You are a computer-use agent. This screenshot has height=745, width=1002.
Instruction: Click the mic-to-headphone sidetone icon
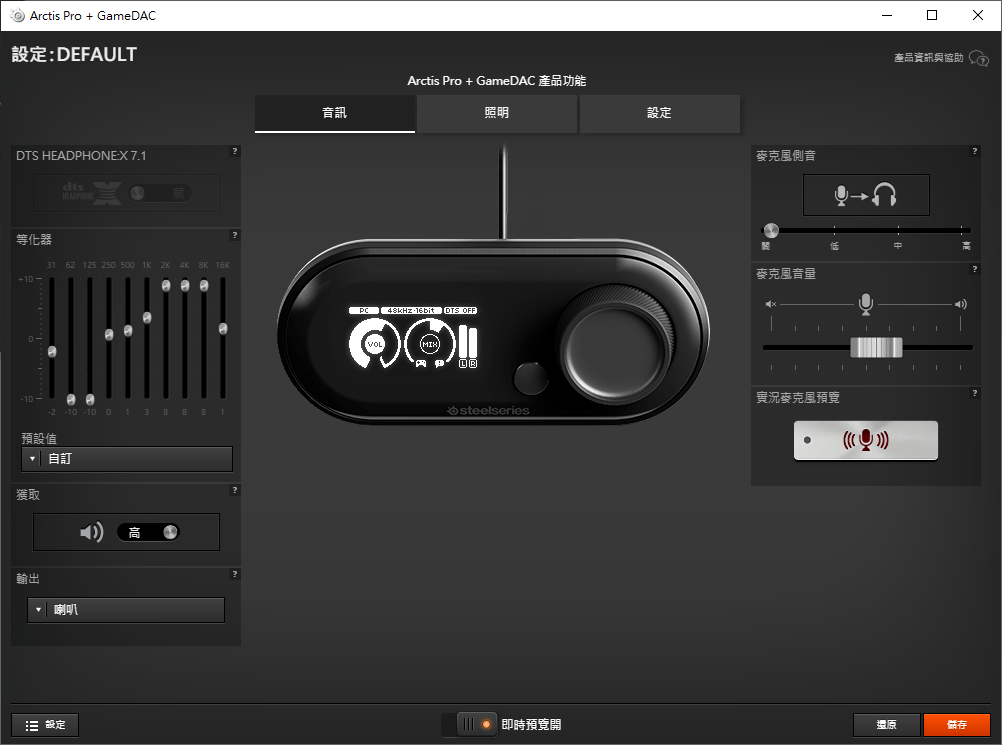866,195
